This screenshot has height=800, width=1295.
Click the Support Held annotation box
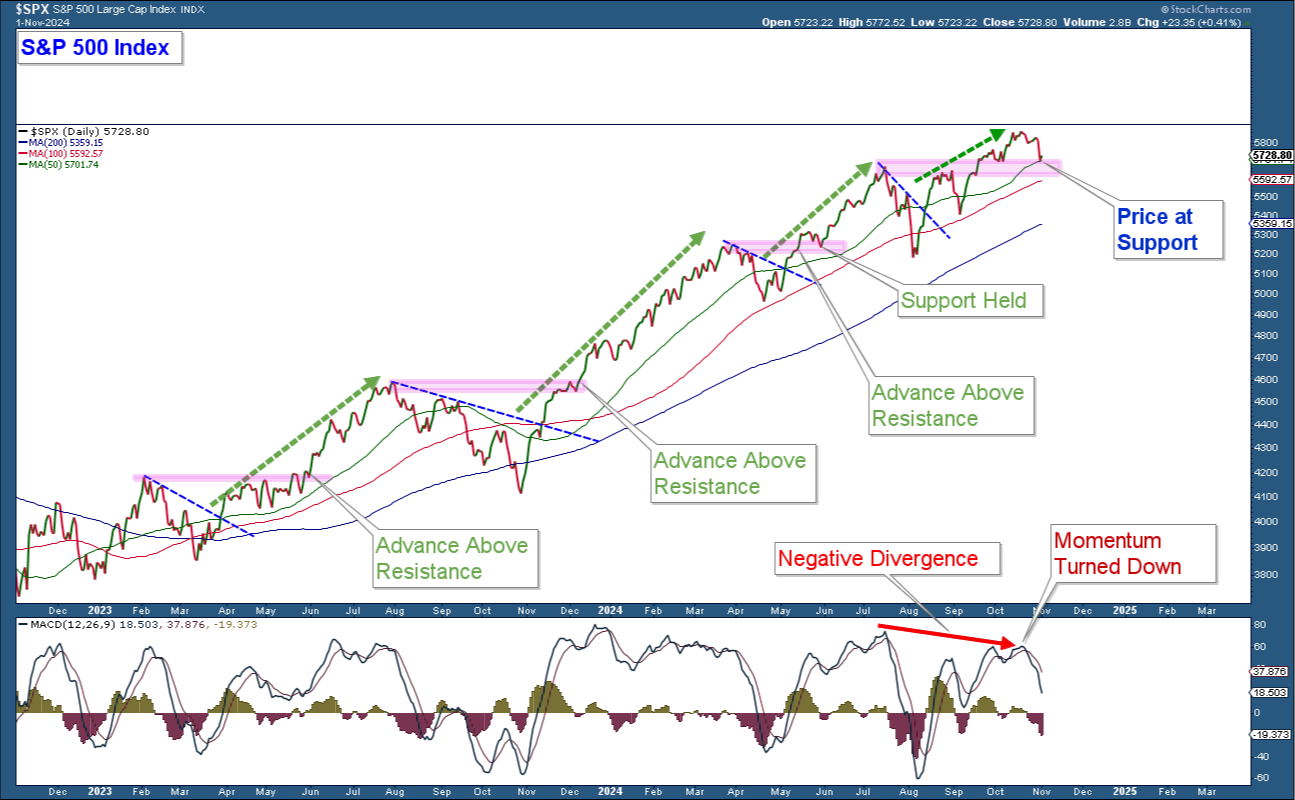(x=964, y=300)
